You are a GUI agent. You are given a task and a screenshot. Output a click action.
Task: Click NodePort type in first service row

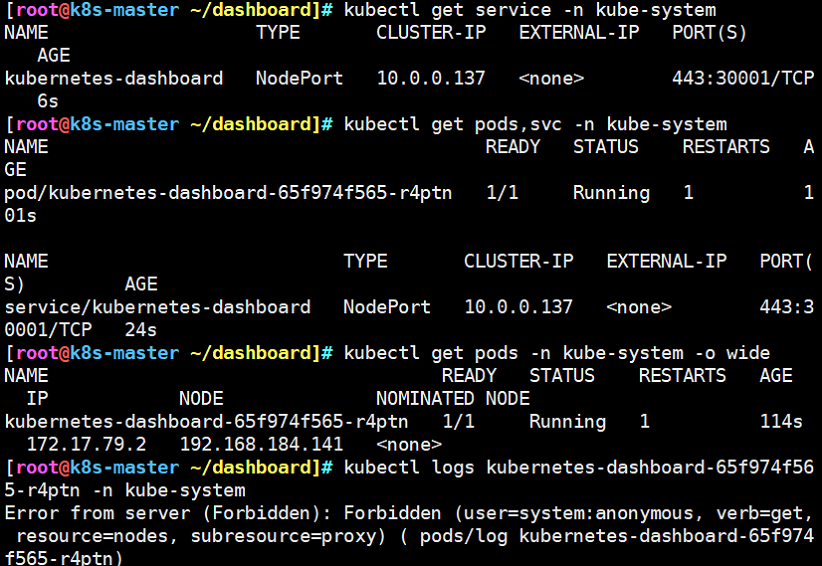(x=299, y=78)
